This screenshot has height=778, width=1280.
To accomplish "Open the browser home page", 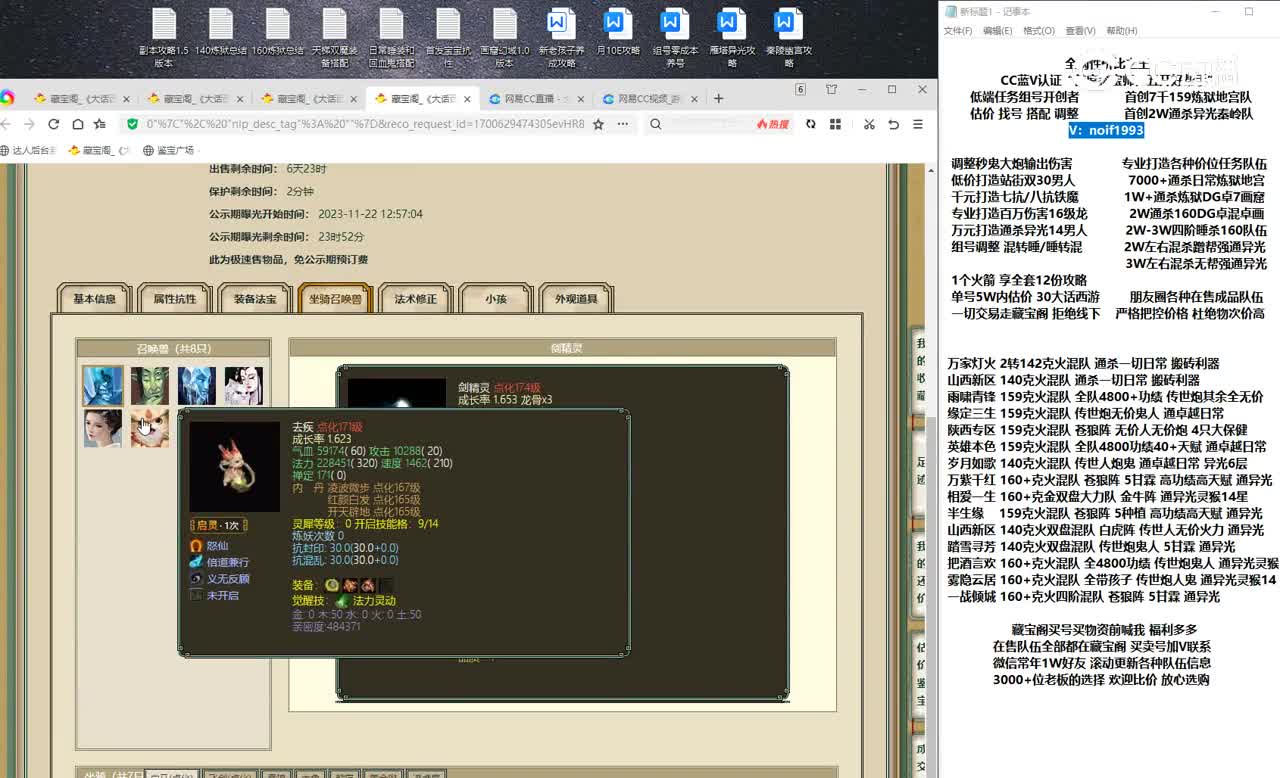I will tap(77, 124).
